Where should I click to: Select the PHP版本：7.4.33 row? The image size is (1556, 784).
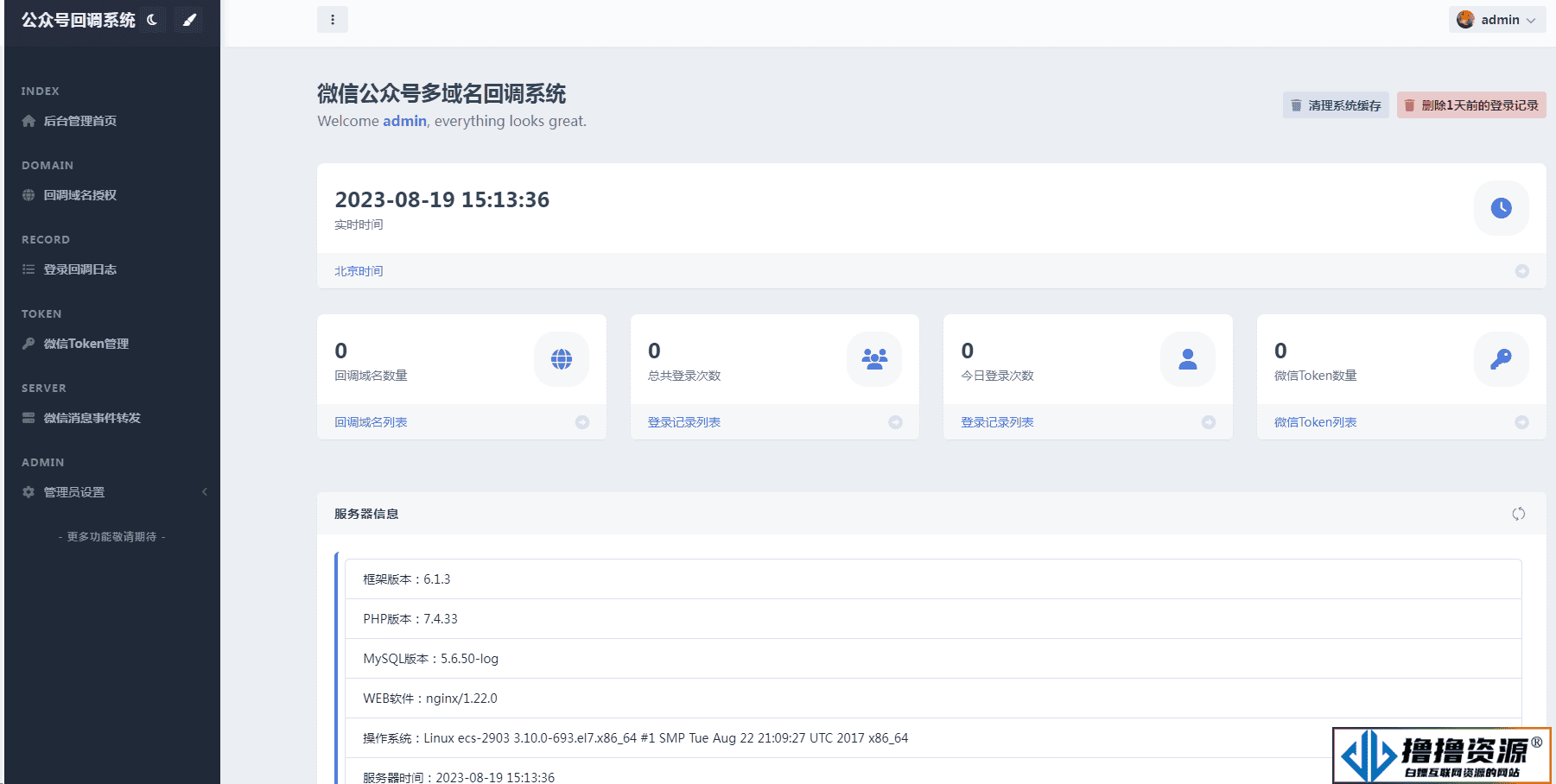[x=933, y=619]
